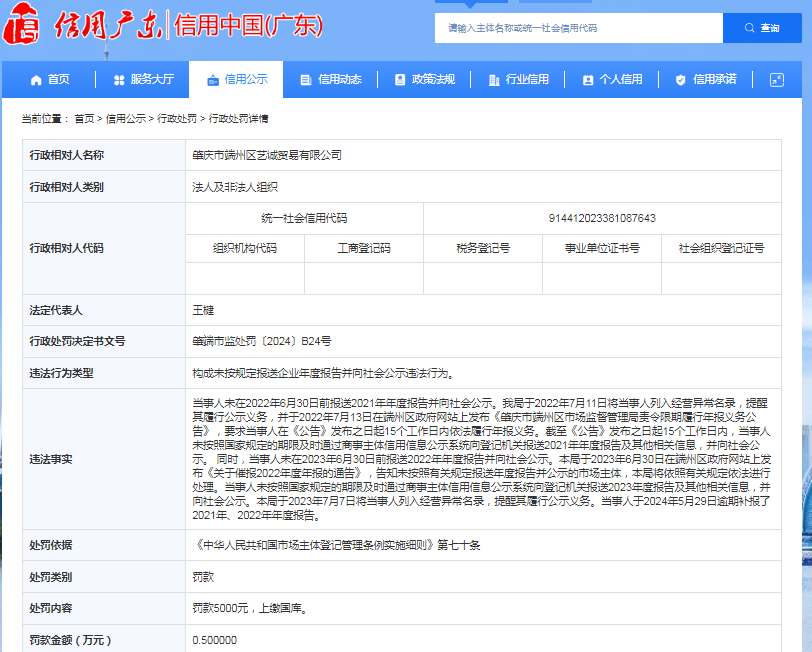812x652 pixels.
Task: Open the 信用承诺 nav menu item
Action: click(706, 79)
